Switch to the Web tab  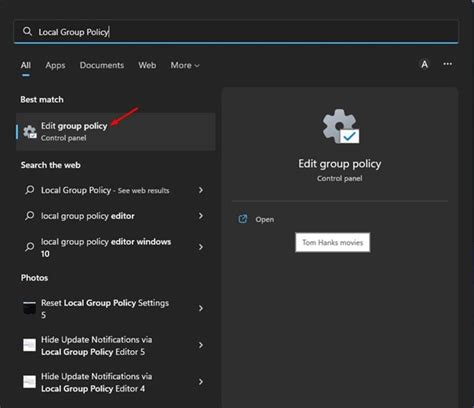pos(147,65)
